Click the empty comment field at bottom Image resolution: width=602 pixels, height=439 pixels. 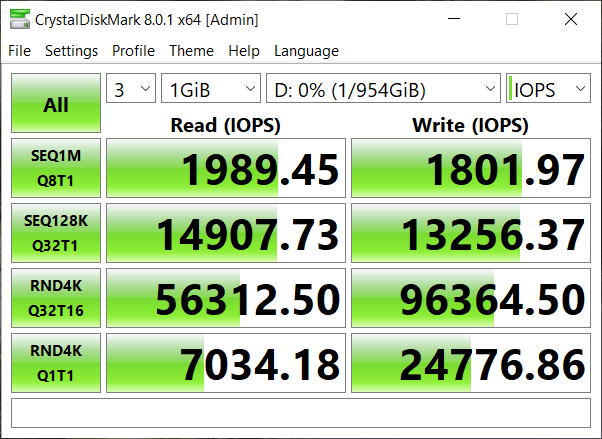coord(301,413)
